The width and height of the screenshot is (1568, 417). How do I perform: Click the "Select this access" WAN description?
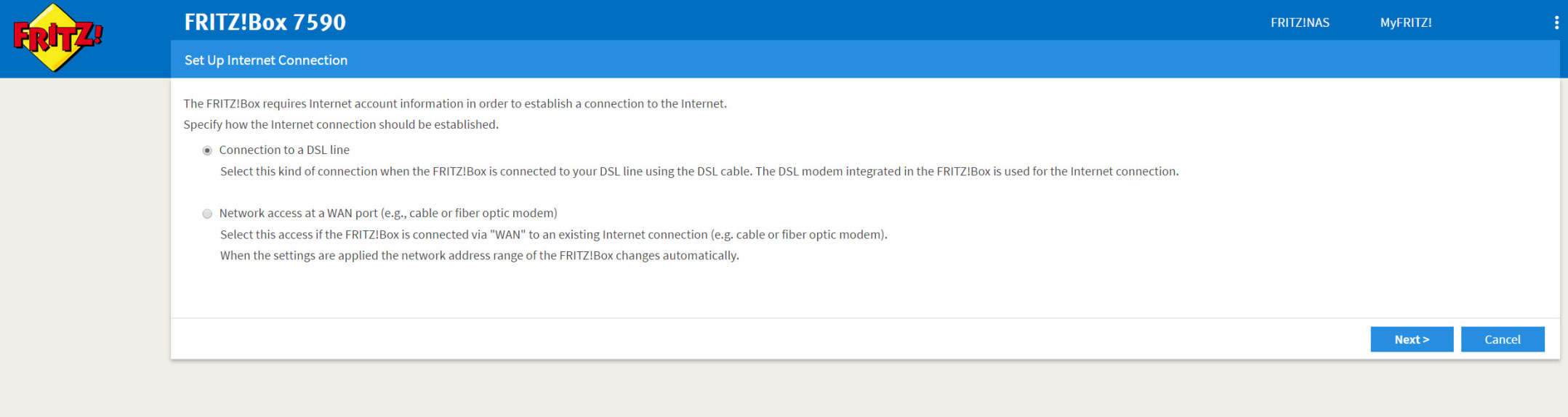pyautogui.click(x=554, y=235)
